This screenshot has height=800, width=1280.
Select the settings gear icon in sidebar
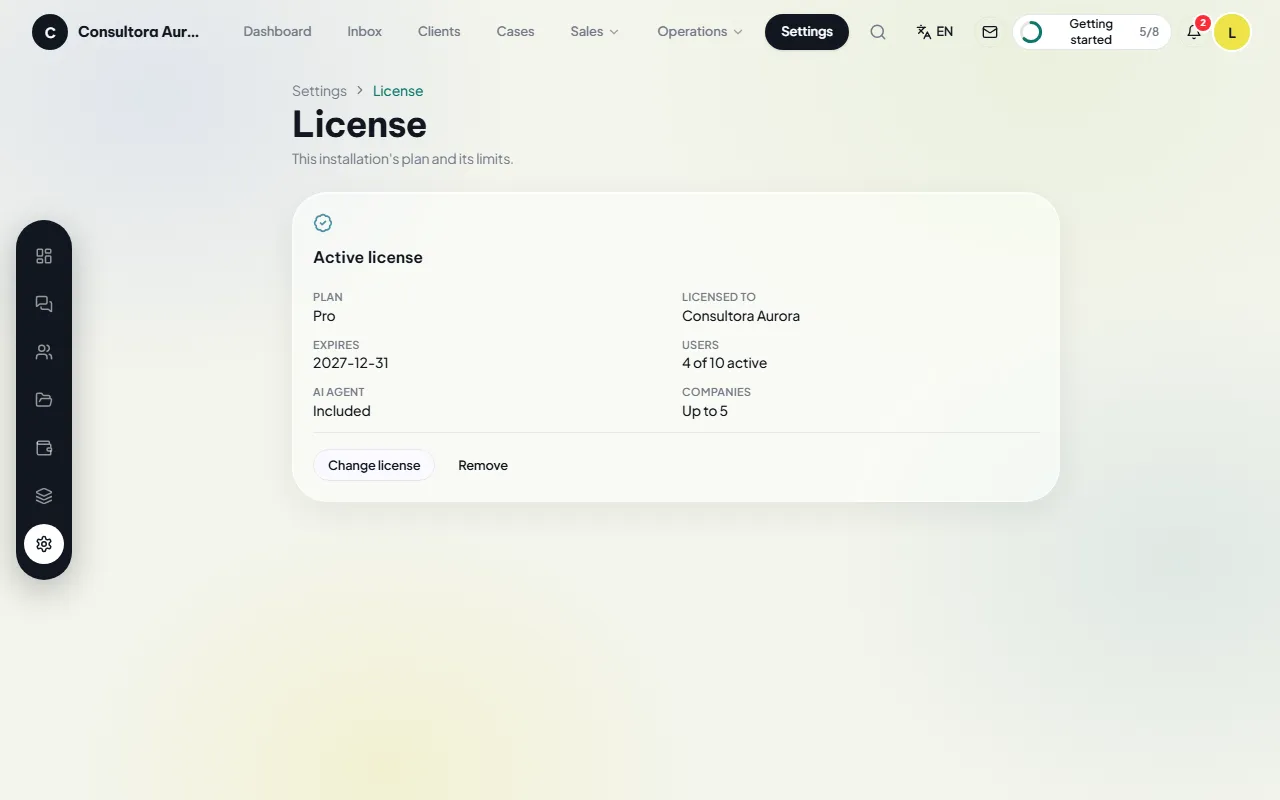[44, 544]
